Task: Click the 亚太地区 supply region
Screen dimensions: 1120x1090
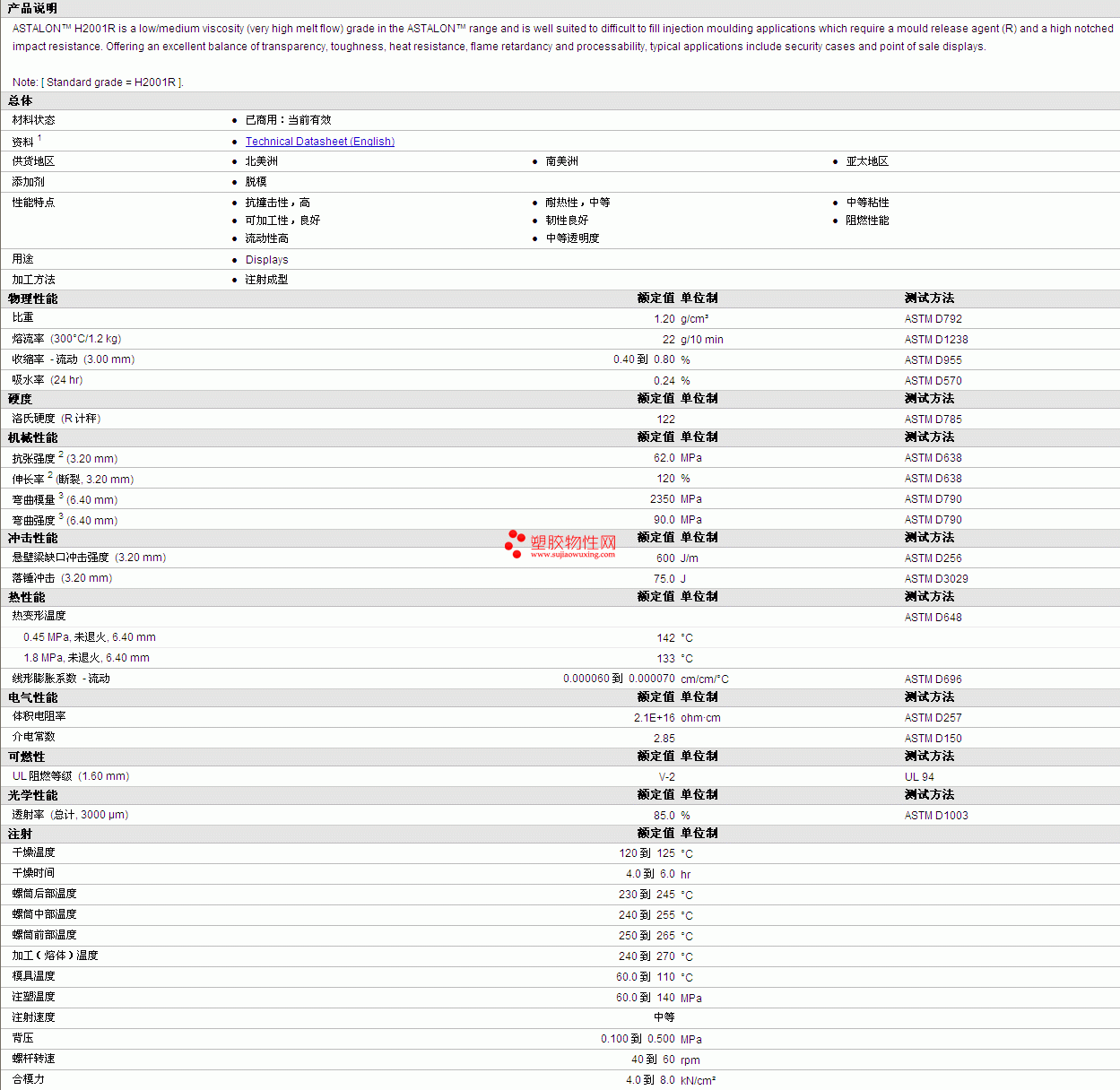Action: pos(867,161)
